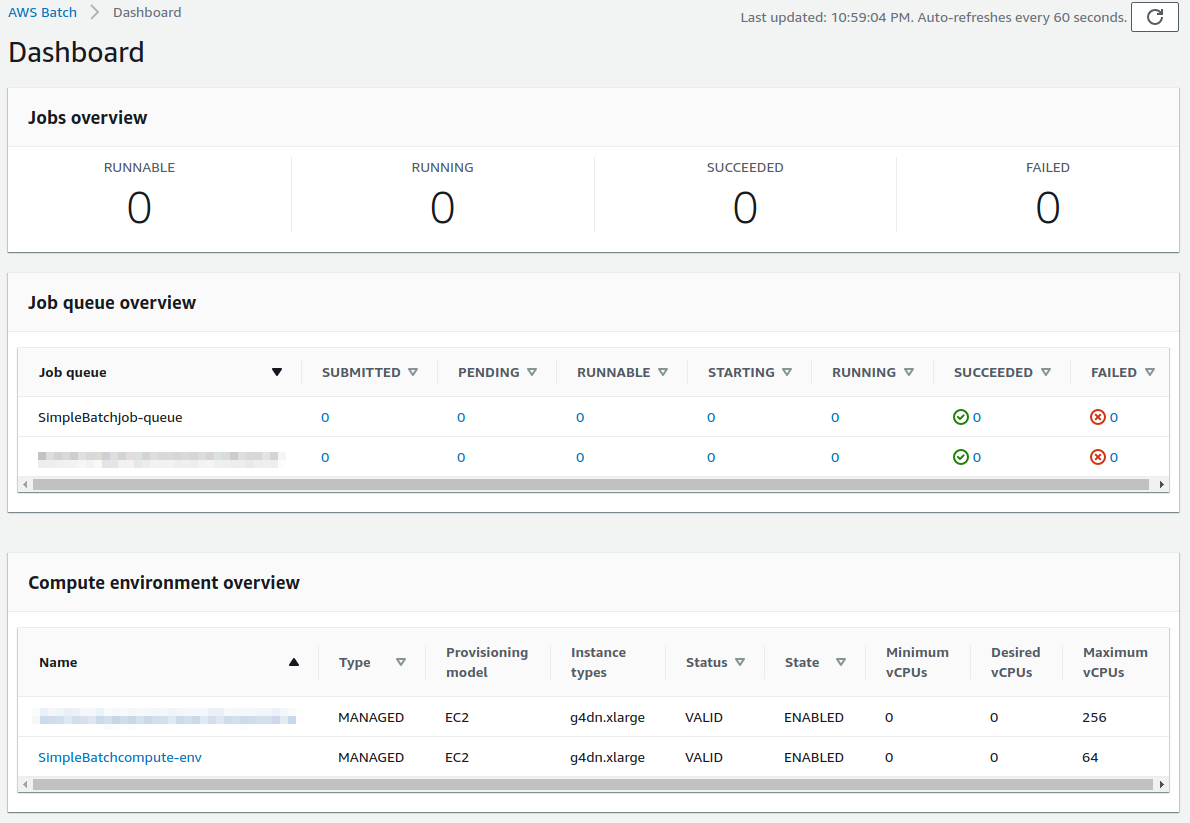Click the sort indicator on Job queue column

[x=277, y=371]
